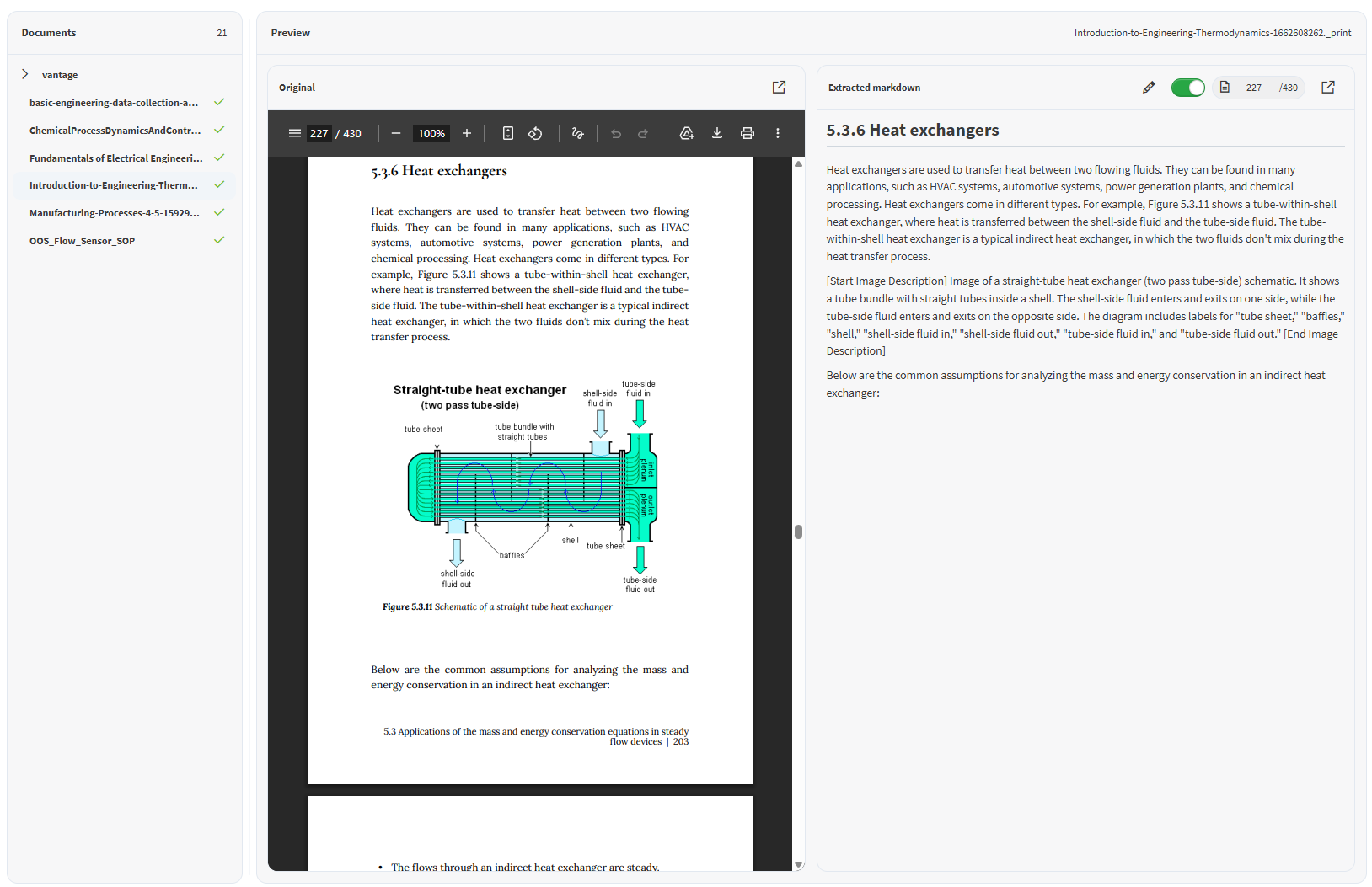Rotate the PDF page counterclockwise
The image size is (1372, 887).
(x=535, y=133)
